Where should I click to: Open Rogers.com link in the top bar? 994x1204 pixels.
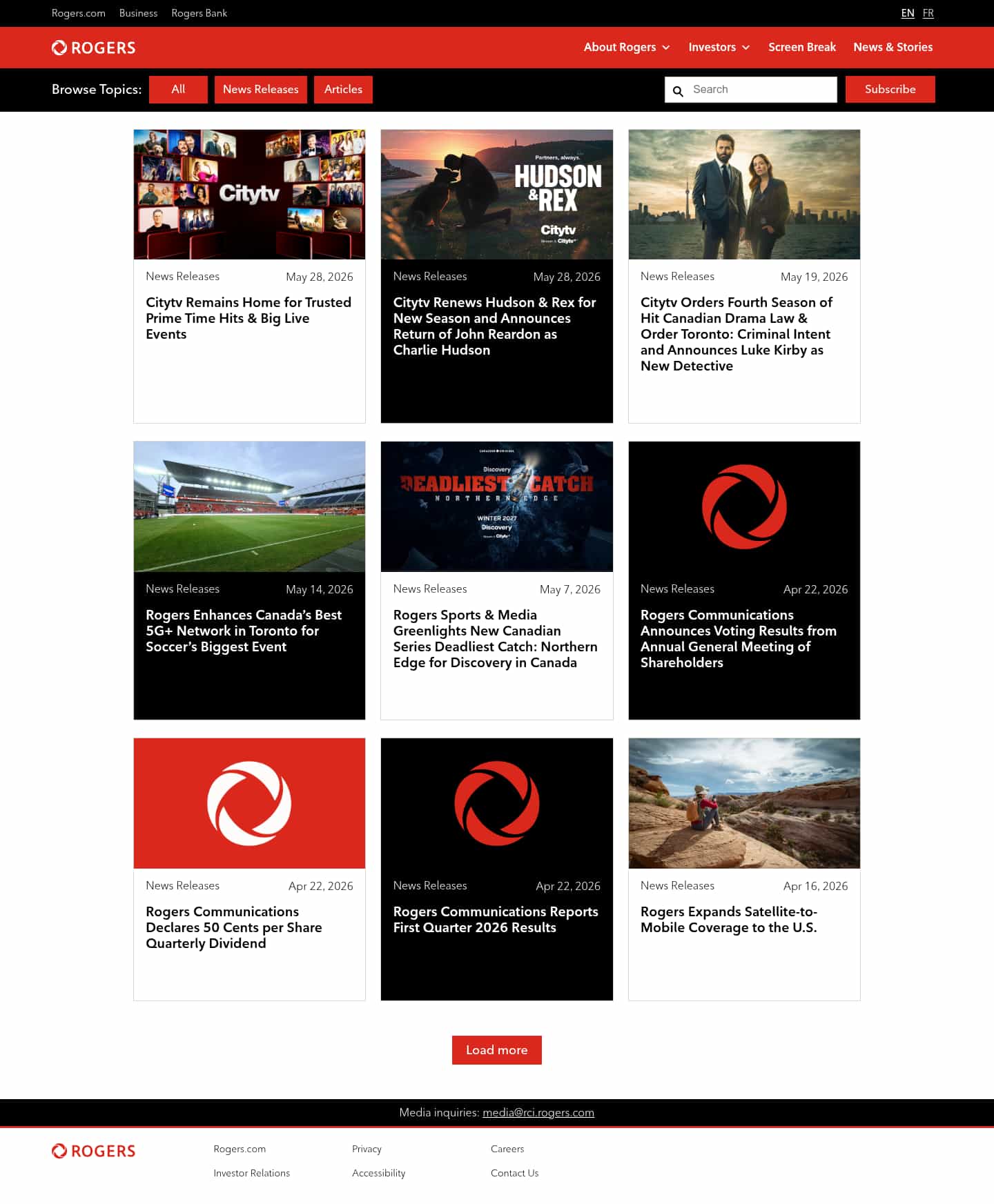[79, 13]
